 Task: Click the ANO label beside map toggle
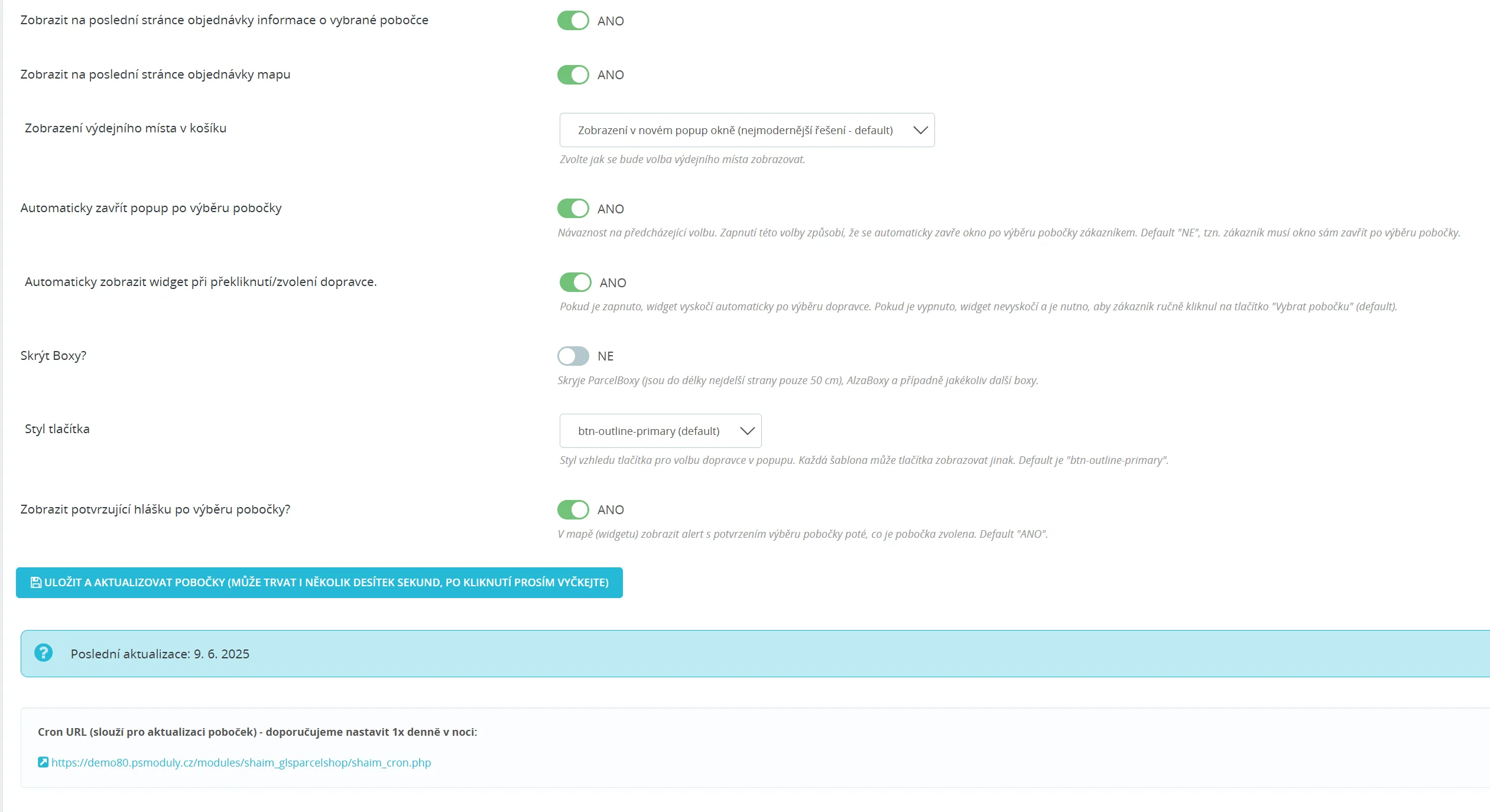click(611, 75)
